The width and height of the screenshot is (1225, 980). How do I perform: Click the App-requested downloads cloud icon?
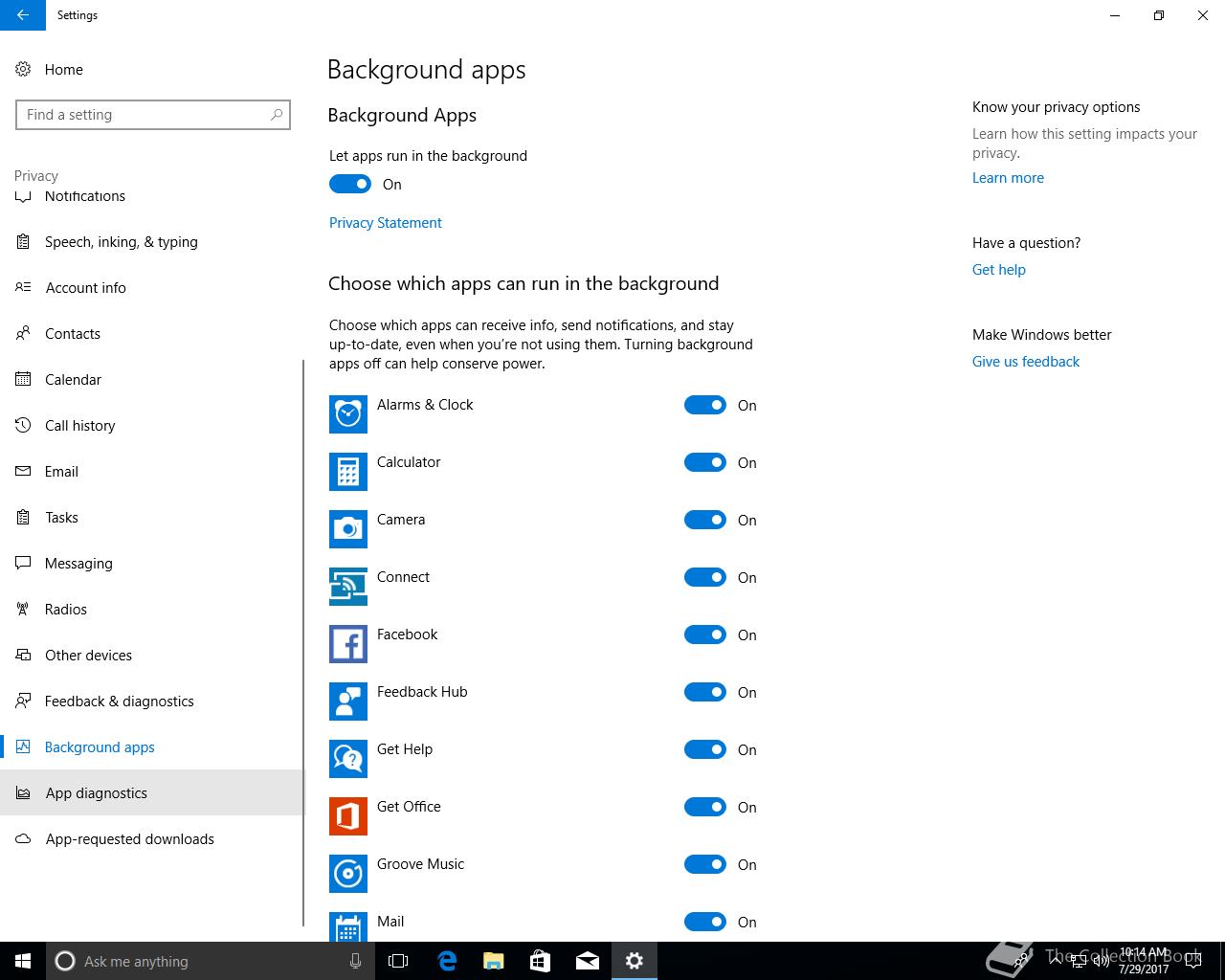[24, 839]
